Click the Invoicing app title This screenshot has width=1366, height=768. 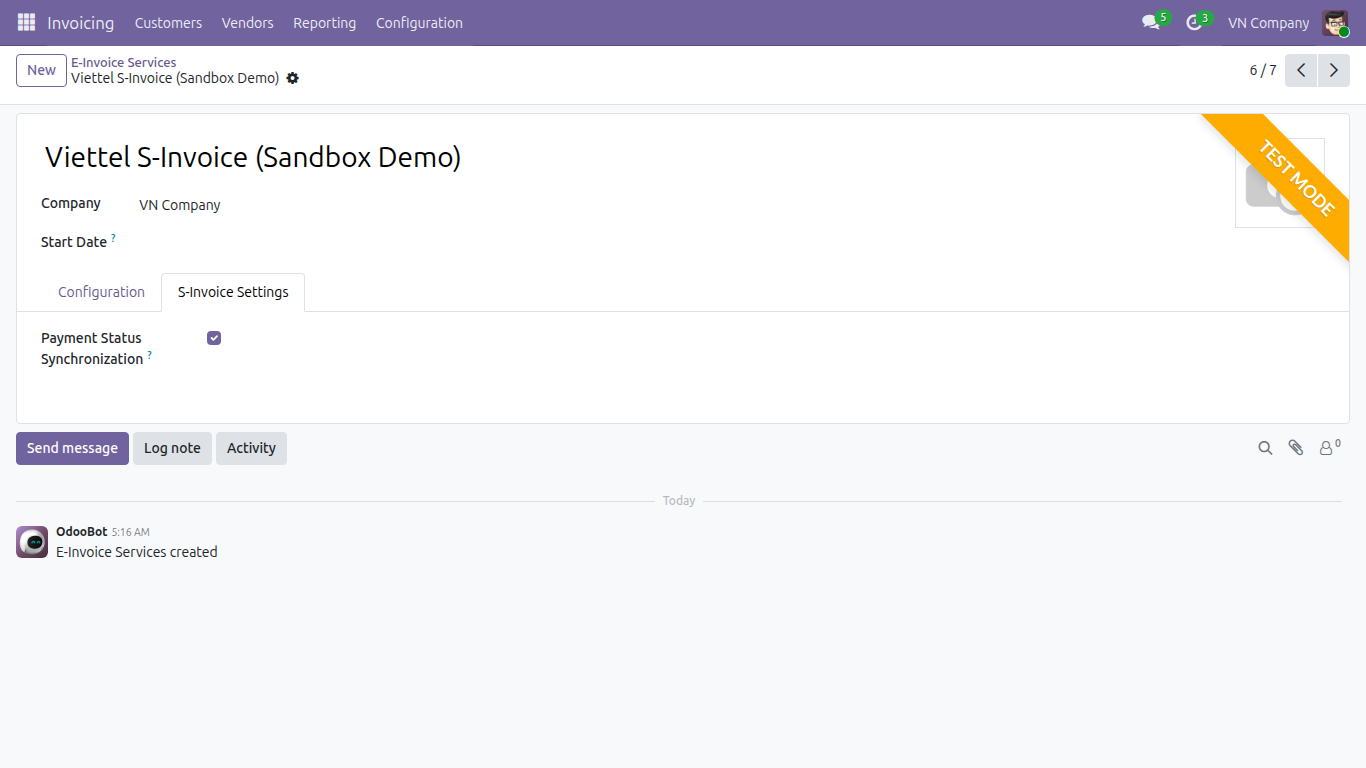(80, 22)
